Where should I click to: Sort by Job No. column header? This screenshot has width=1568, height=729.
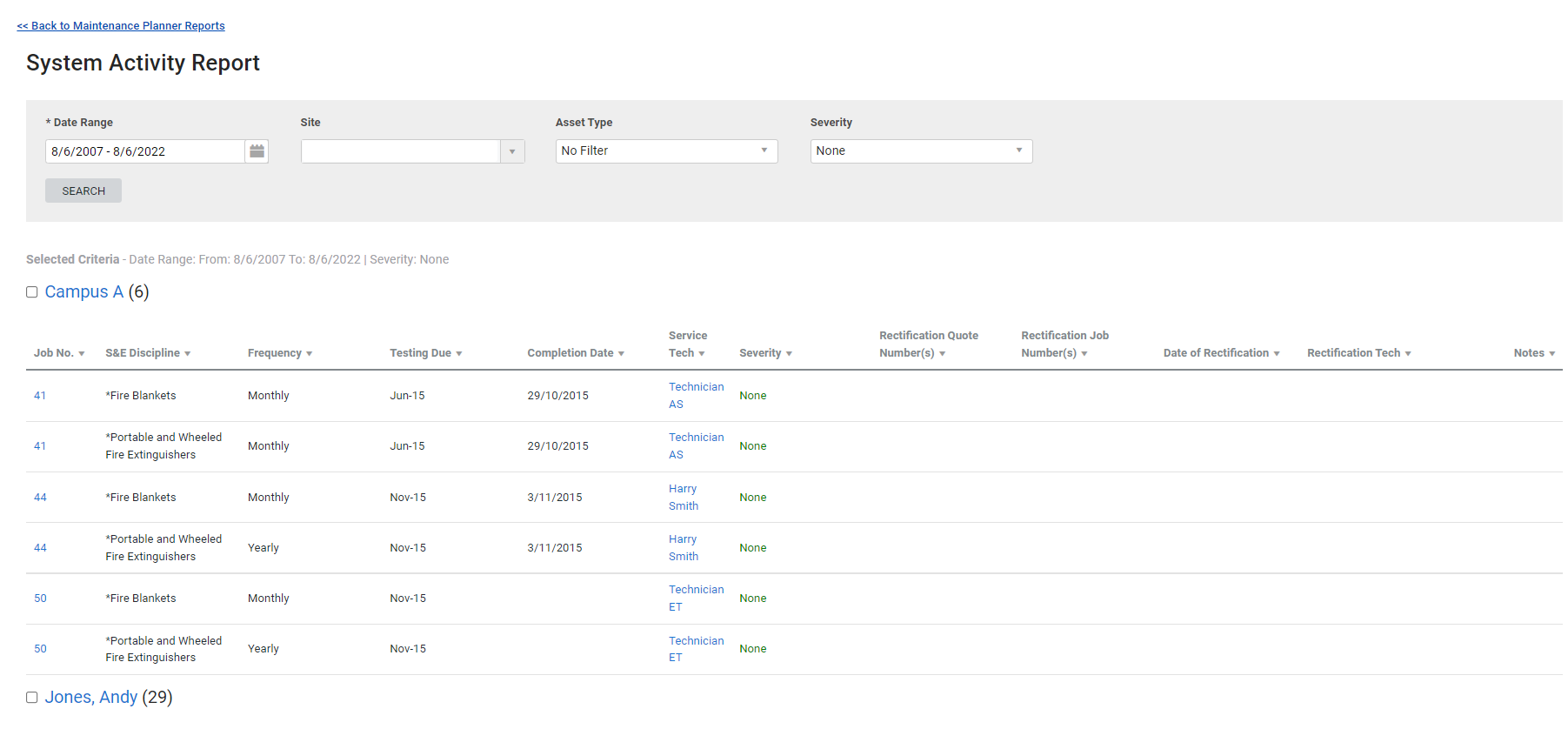(53, 353)
